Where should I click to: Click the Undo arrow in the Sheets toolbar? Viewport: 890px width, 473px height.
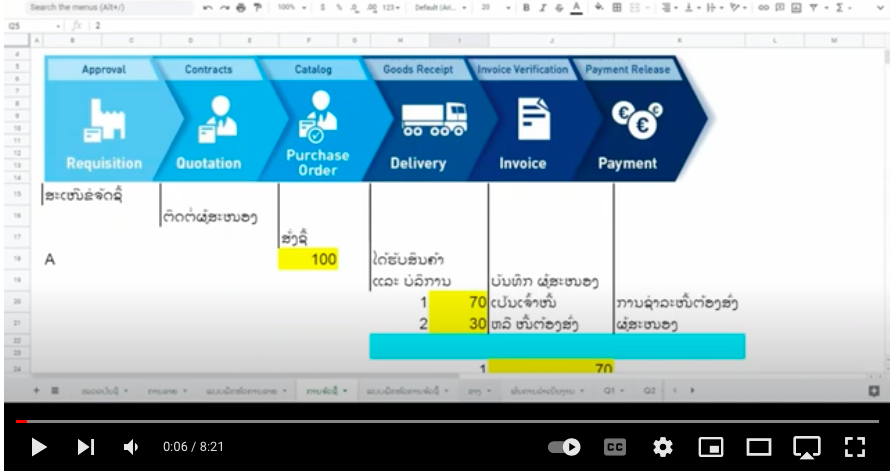point(208,7)
